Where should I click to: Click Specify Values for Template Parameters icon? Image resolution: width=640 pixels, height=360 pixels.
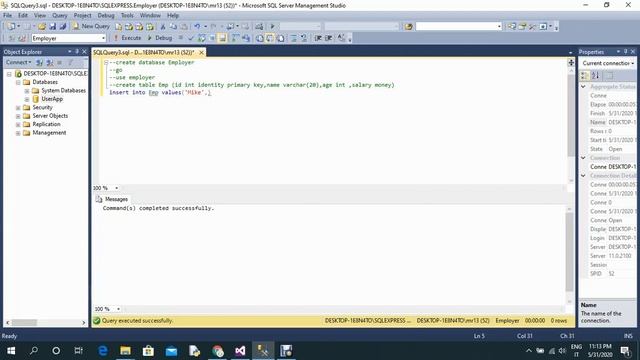tap(341, 38)
